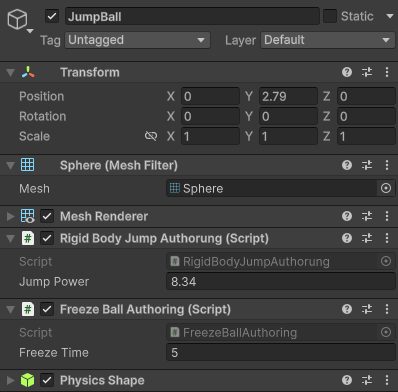Click the Position X field
Viewport: 398px width, 392px height.
pyautogui.click(x=210, y=96)
